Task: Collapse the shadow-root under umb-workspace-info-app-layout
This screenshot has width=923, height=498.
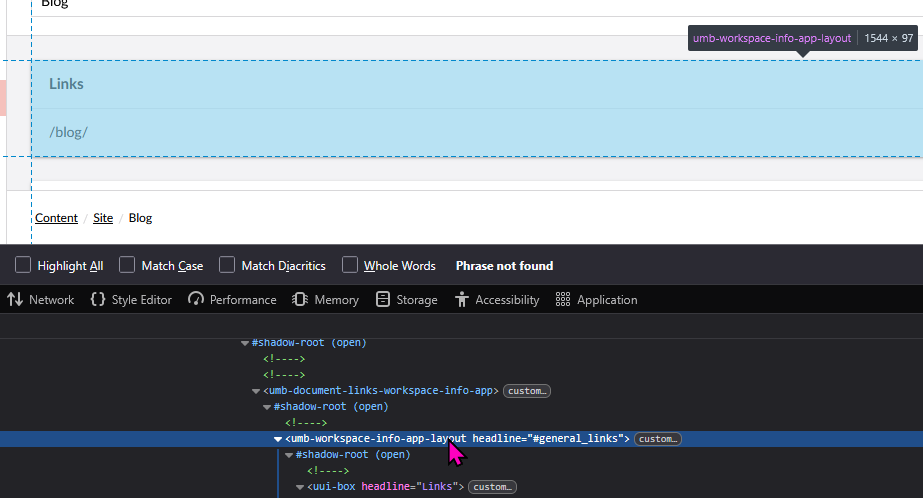Action: 289,455
